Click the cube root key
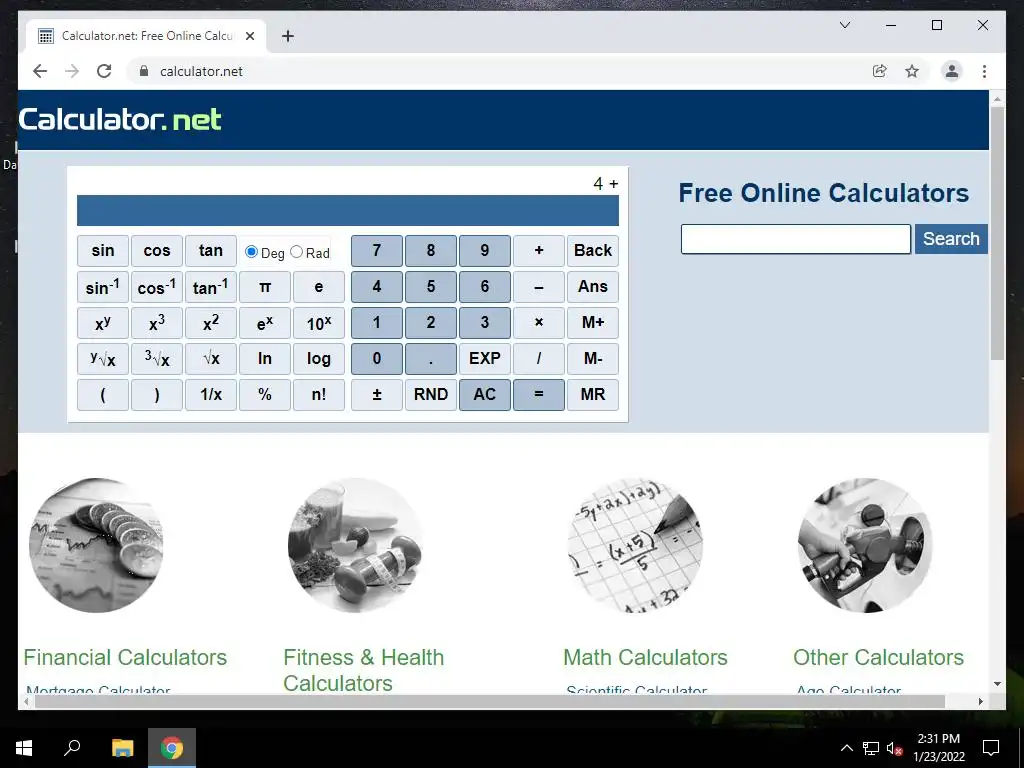 pos(157,359)
